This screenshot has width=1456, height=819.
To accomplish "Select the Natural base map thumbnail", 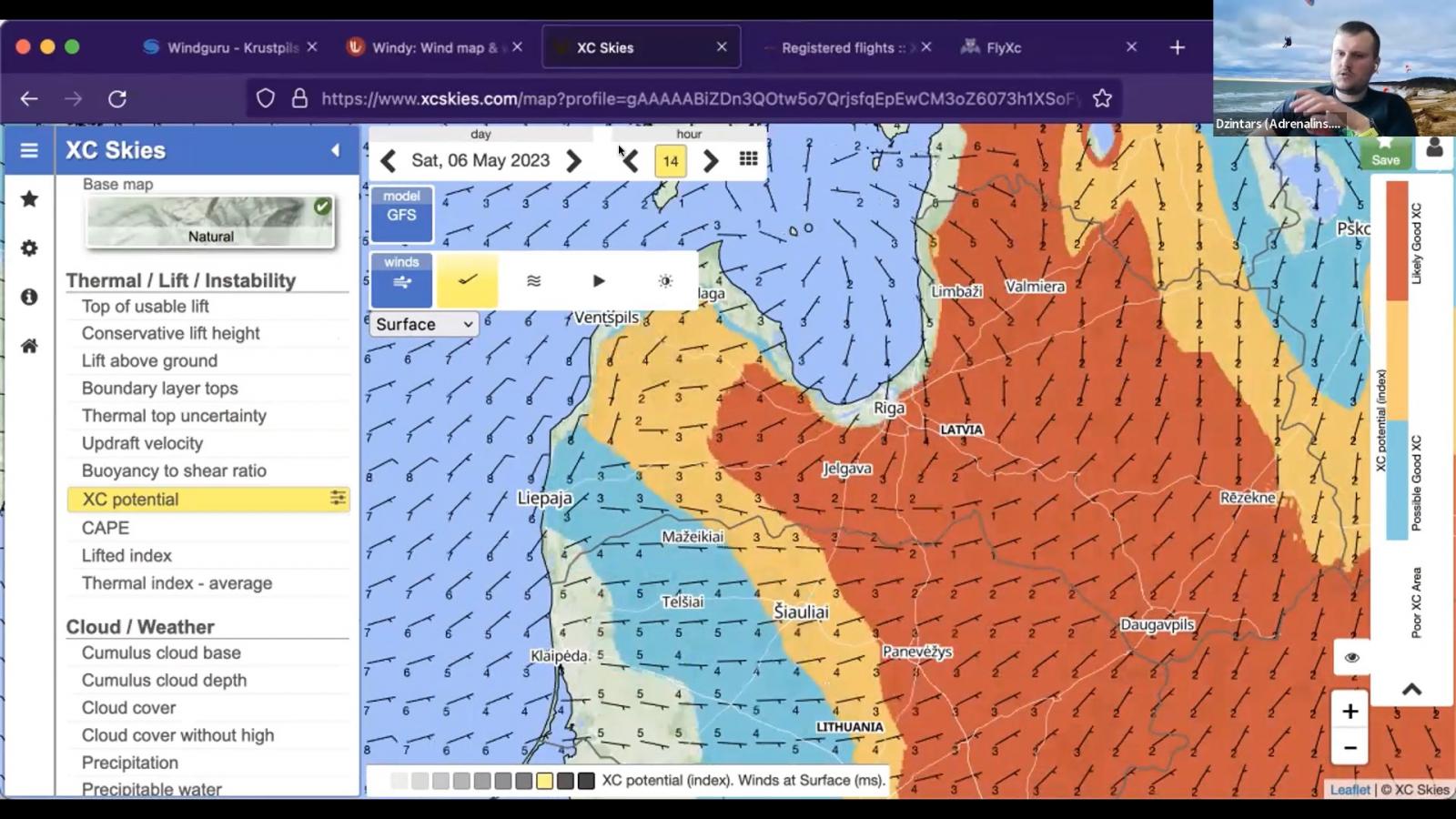I will tap(211, 221).
